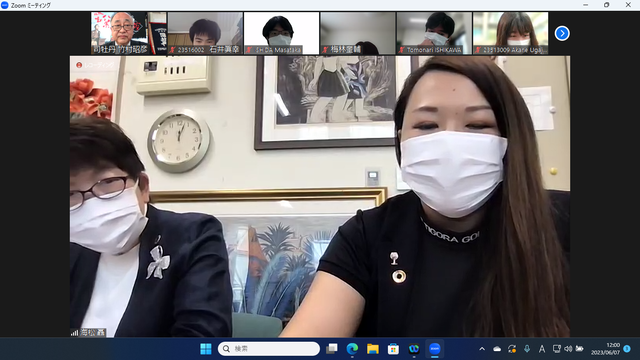Screen dimensions: 640x360
Task: Click the battery icon in system tray
Action: (579, 349)
